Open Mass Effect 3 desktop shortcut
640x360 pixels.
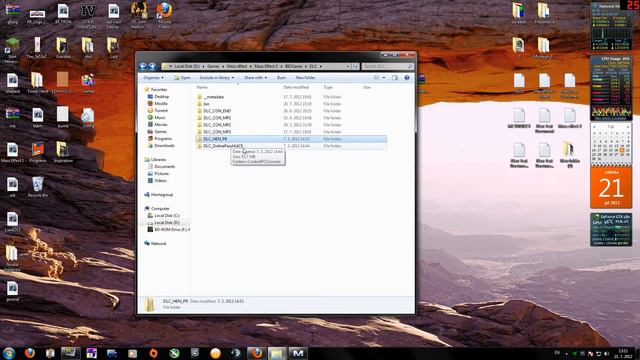[12, 153]
